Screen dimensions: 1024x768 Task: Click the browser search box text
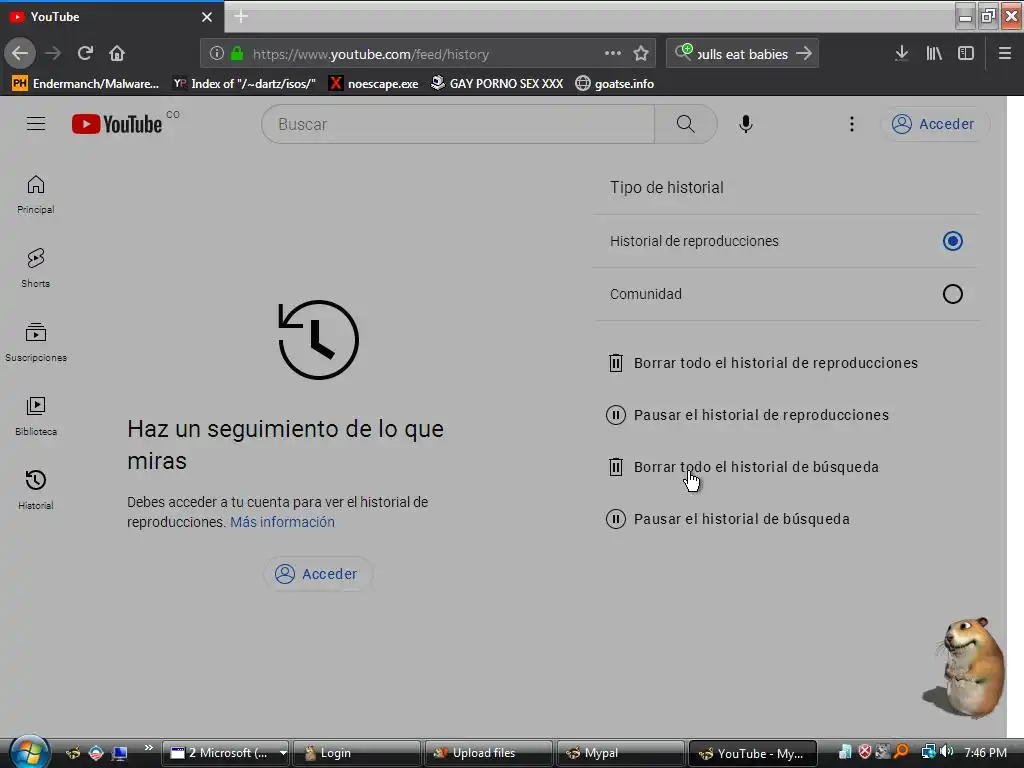(x=743, y=54)
